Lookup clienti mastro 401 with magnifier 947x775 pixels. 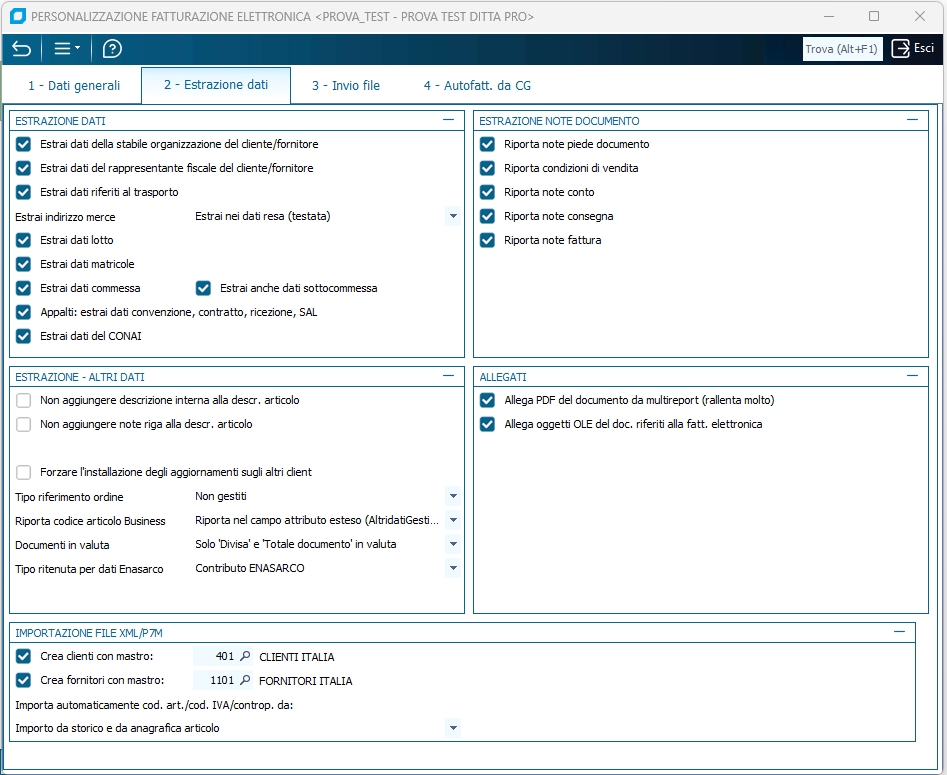pos(245,656)
